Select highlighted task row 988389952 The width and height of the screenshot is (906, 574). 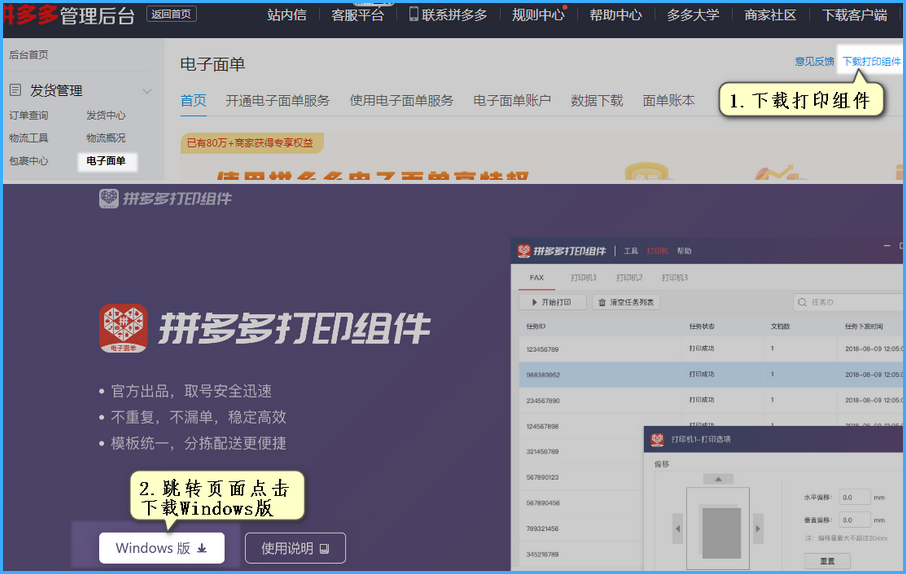tap(711, 375)
